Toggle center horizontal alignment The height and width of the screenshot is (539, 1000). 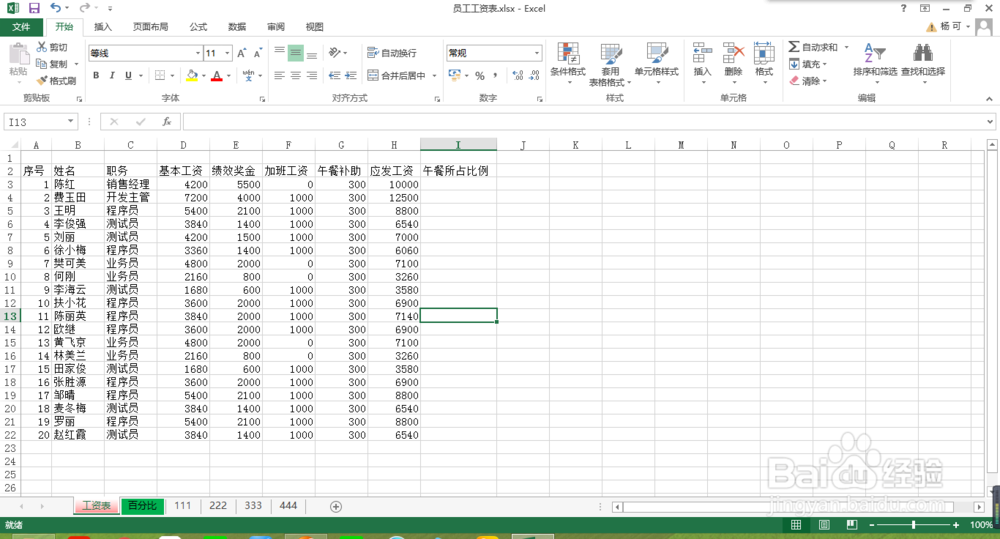(295, 75)
